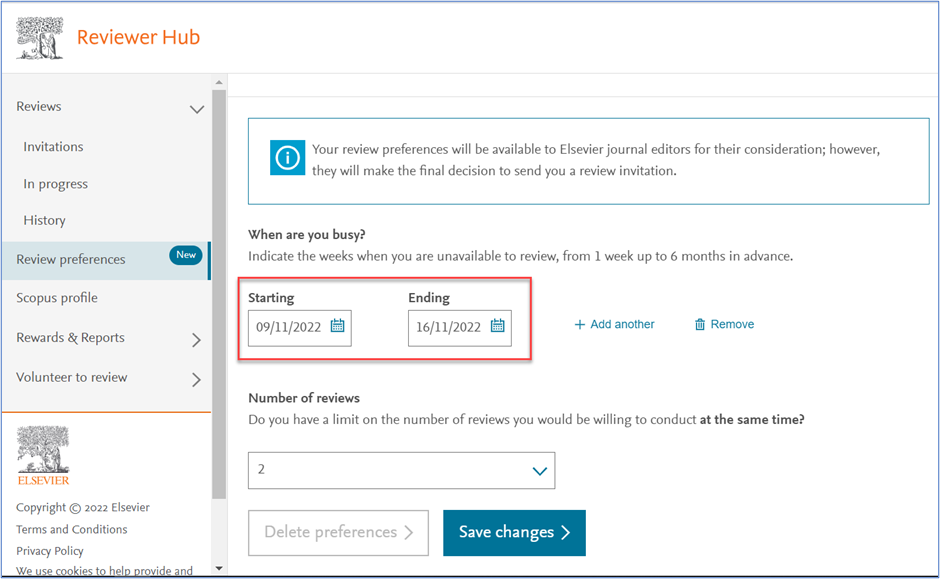940x579 pixels.
Task: Click the trash icon next to Remove
Action: pyautogui.click(x=700, y=324)
